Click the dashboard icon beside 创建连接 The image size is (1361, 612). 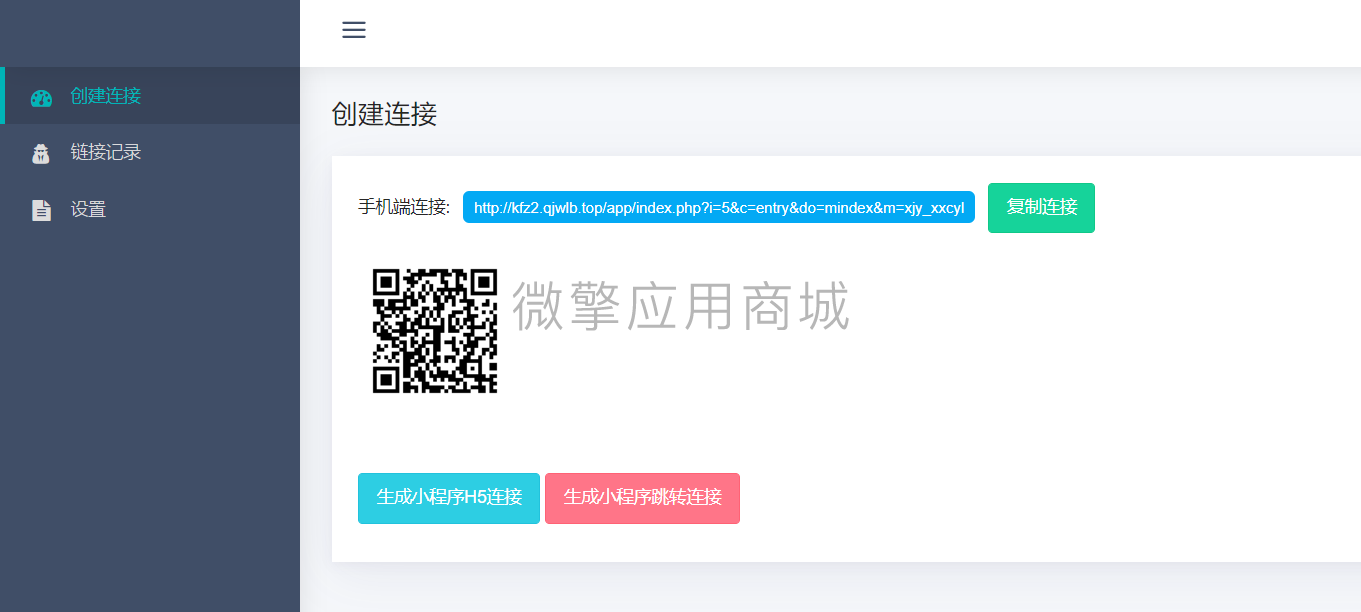(x=41, y=97)
